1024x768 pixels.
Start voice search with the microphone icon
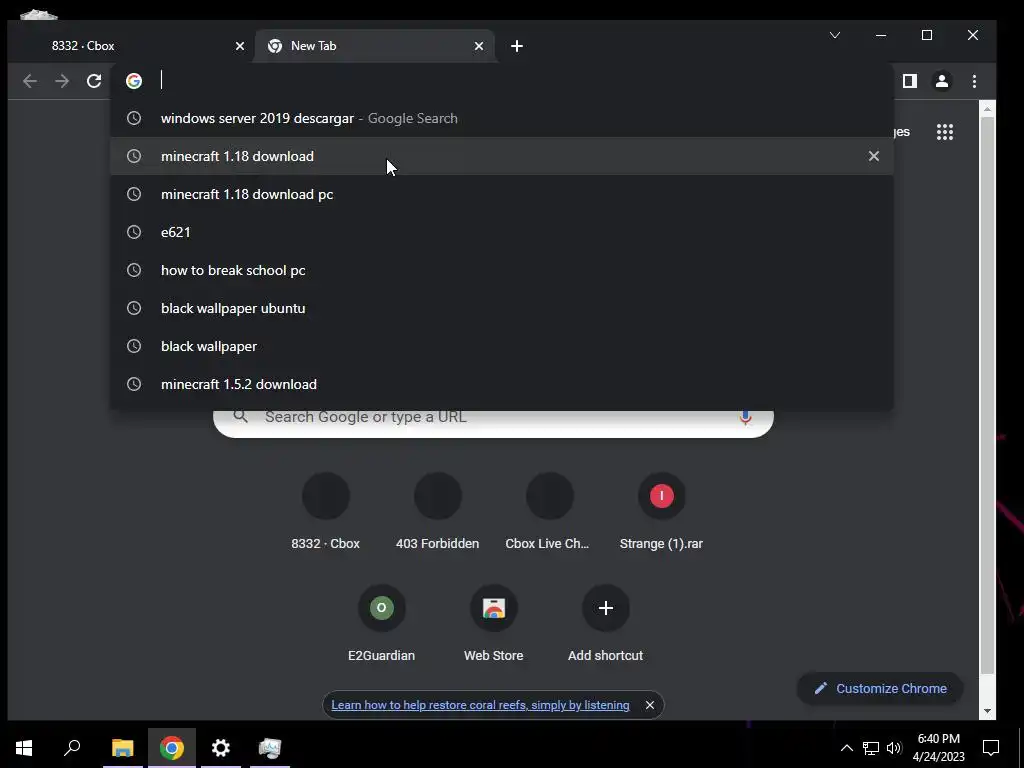click(745, 417)
